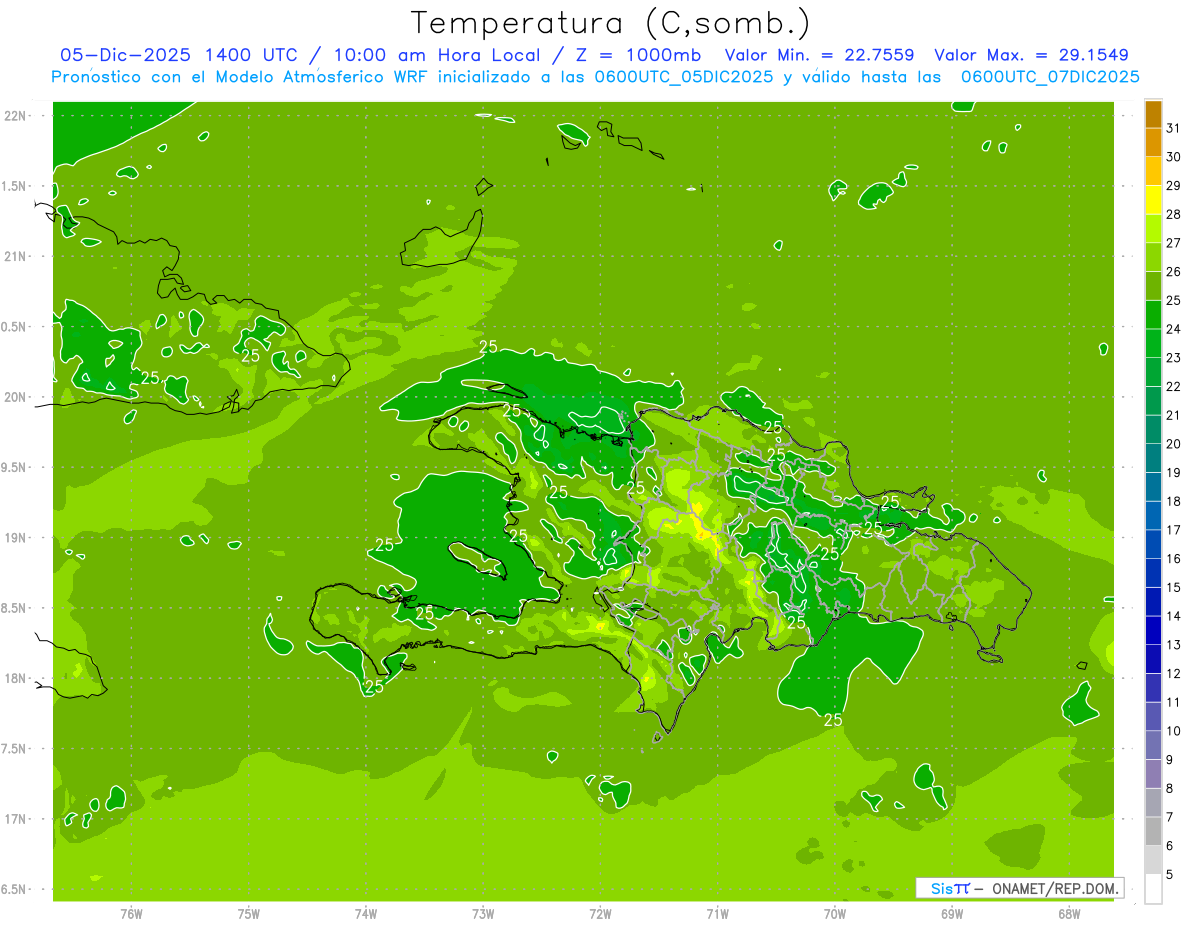Click the Temperatura (C,somb.) title

click(610, 22)
